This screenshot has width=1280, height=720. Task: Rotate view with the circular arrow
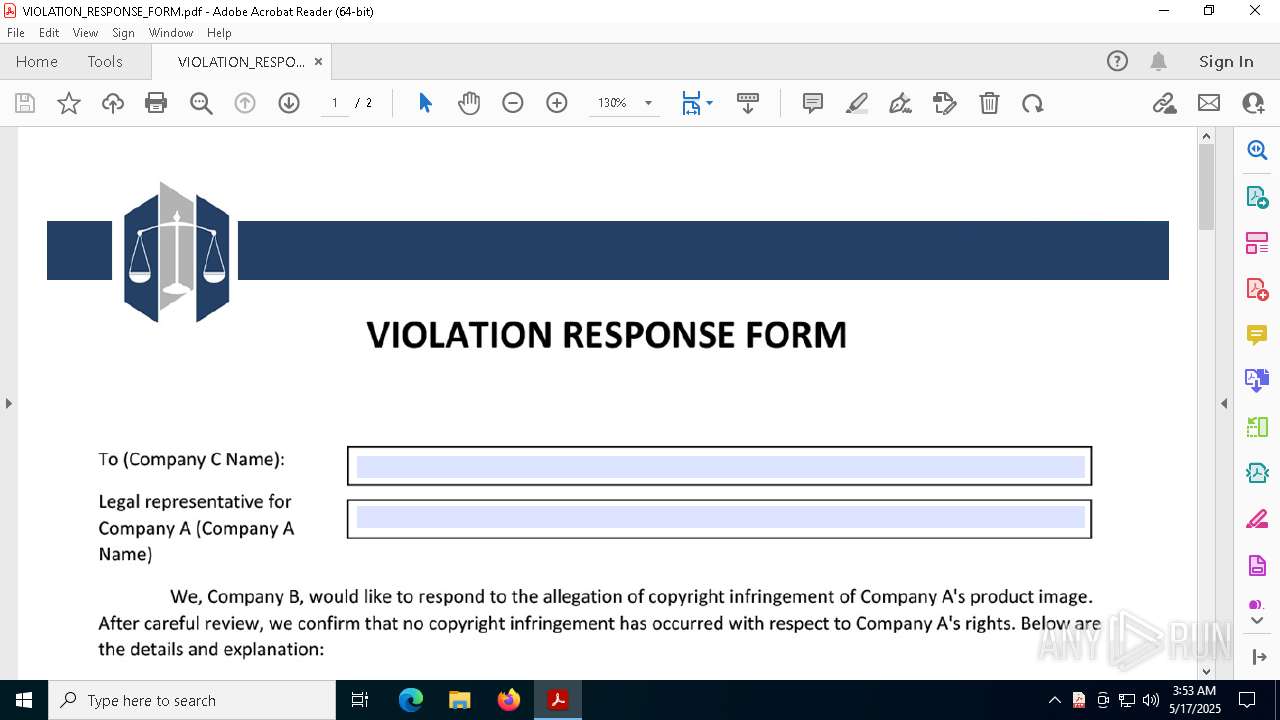coord(1033,103)
